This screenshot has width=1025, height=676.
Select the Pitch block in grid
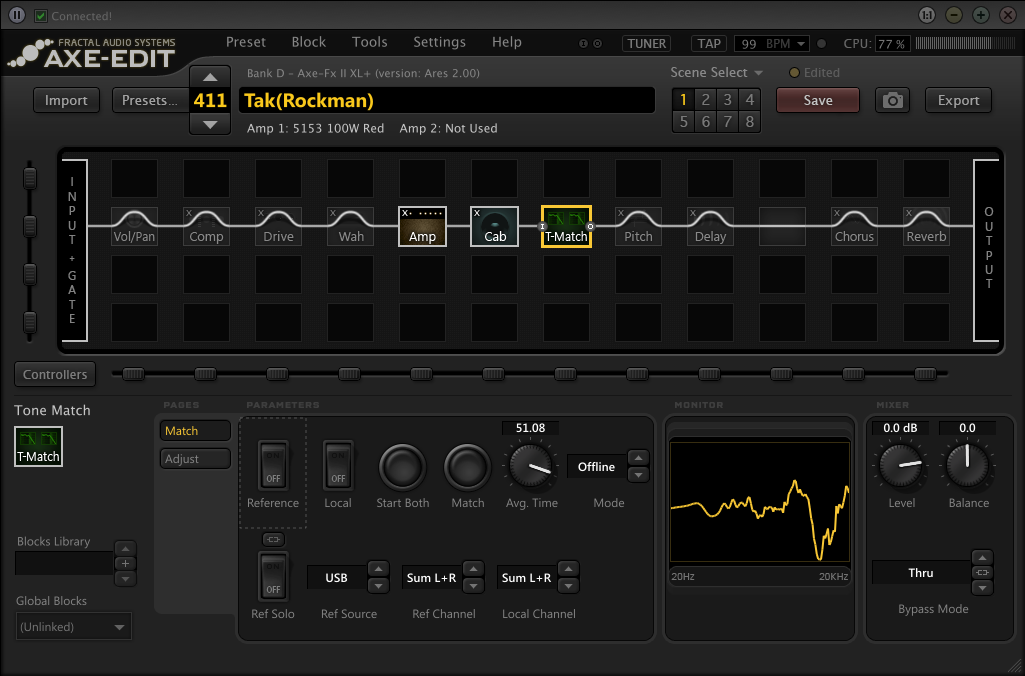(638, 226)
